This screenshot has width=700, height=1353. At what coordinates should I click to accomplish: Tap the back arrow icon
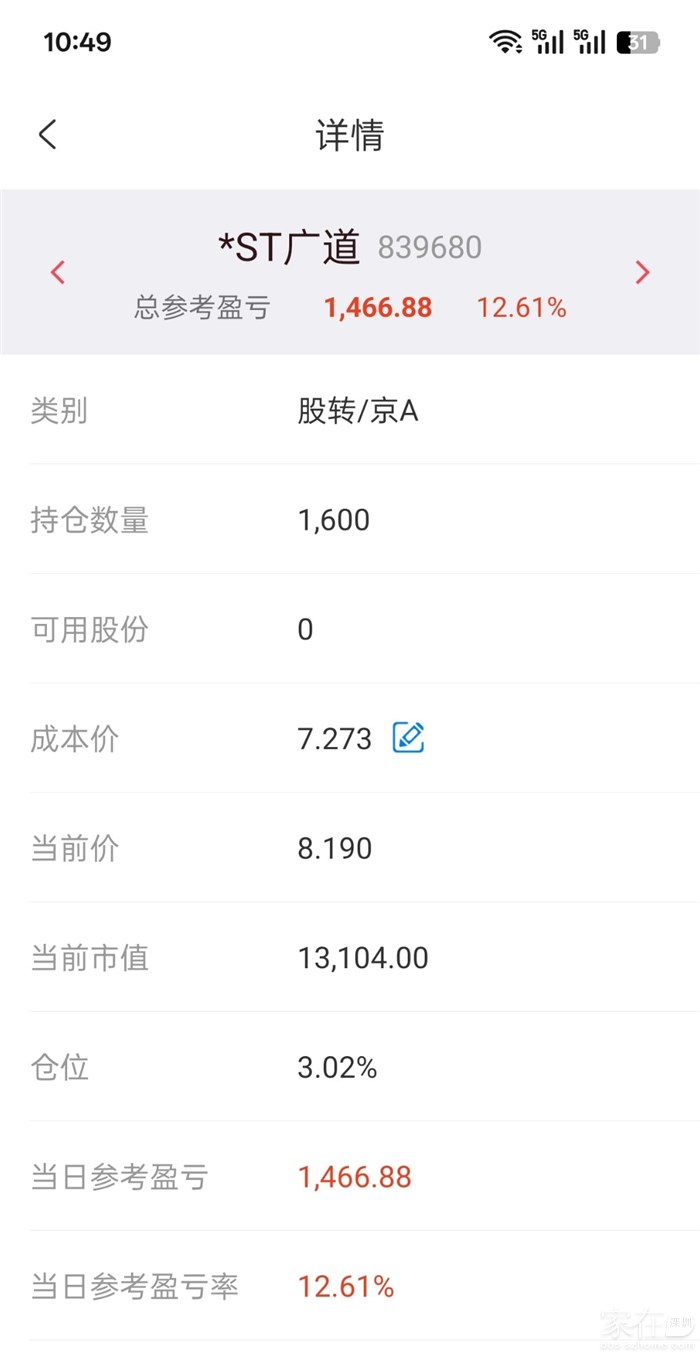pyautogui.click(x=48, y=135)
